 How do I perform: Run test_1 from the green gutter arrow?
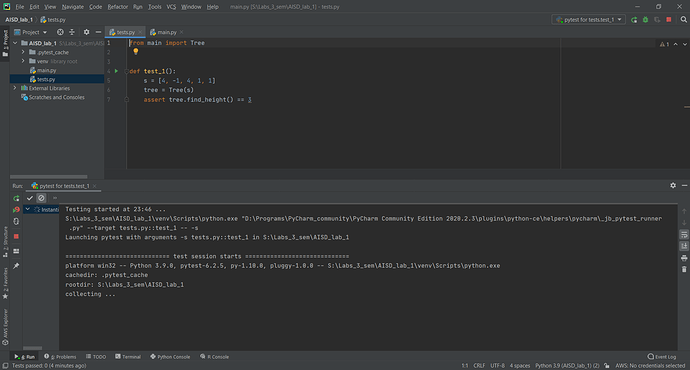coord(116,71)
